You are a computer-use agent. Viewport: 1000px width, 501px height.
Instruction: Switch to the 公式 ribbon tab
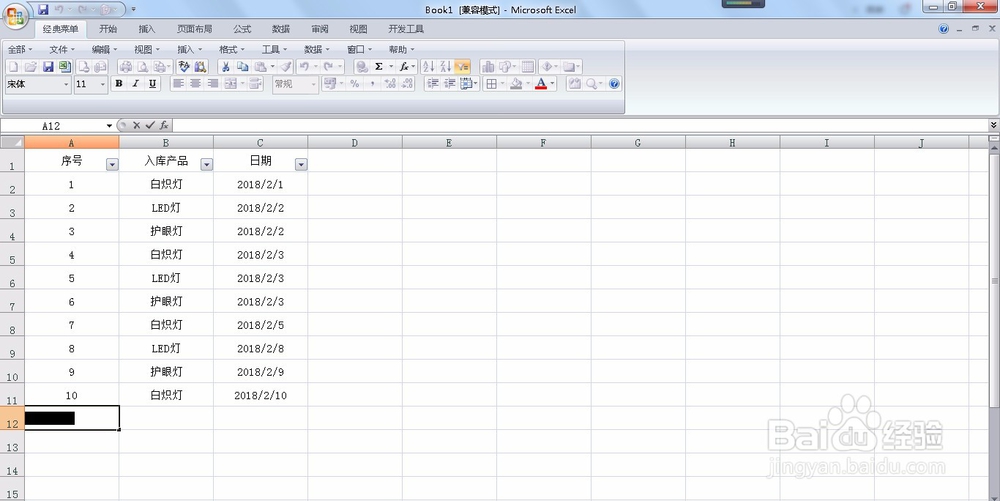pyautogui.click(x=242, y=29)
